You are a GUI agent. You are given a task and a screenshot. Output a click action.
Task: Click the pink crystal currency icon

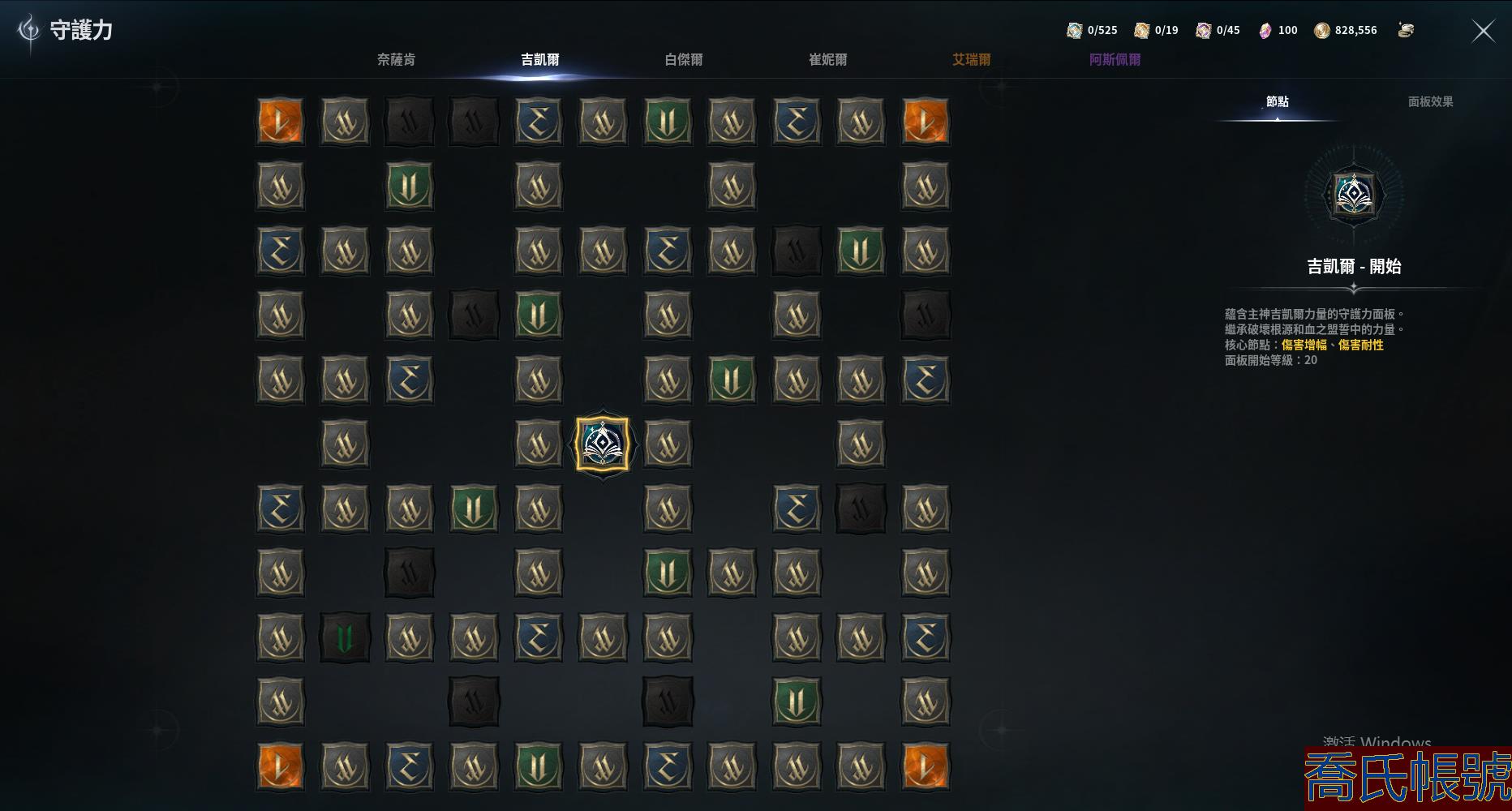1265,31
